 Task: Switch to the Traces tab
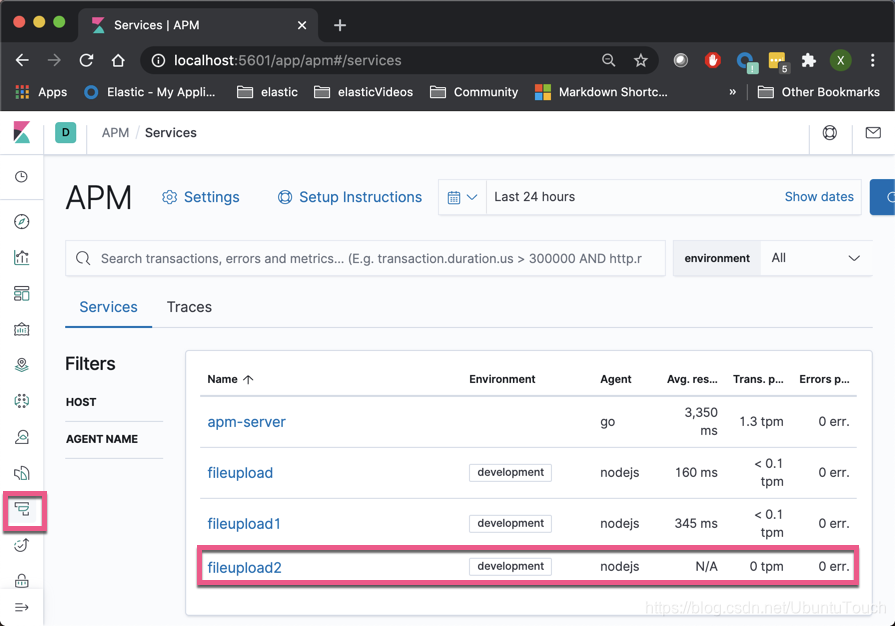click(x=189, y=307)
